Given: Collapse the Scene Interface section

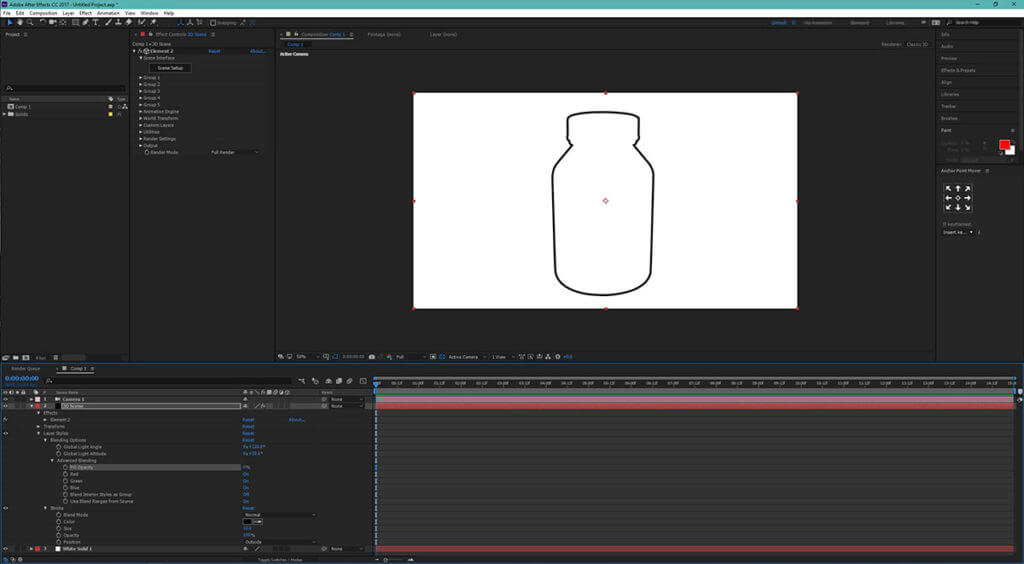Looking at the screenshot, I should (141, 58).
